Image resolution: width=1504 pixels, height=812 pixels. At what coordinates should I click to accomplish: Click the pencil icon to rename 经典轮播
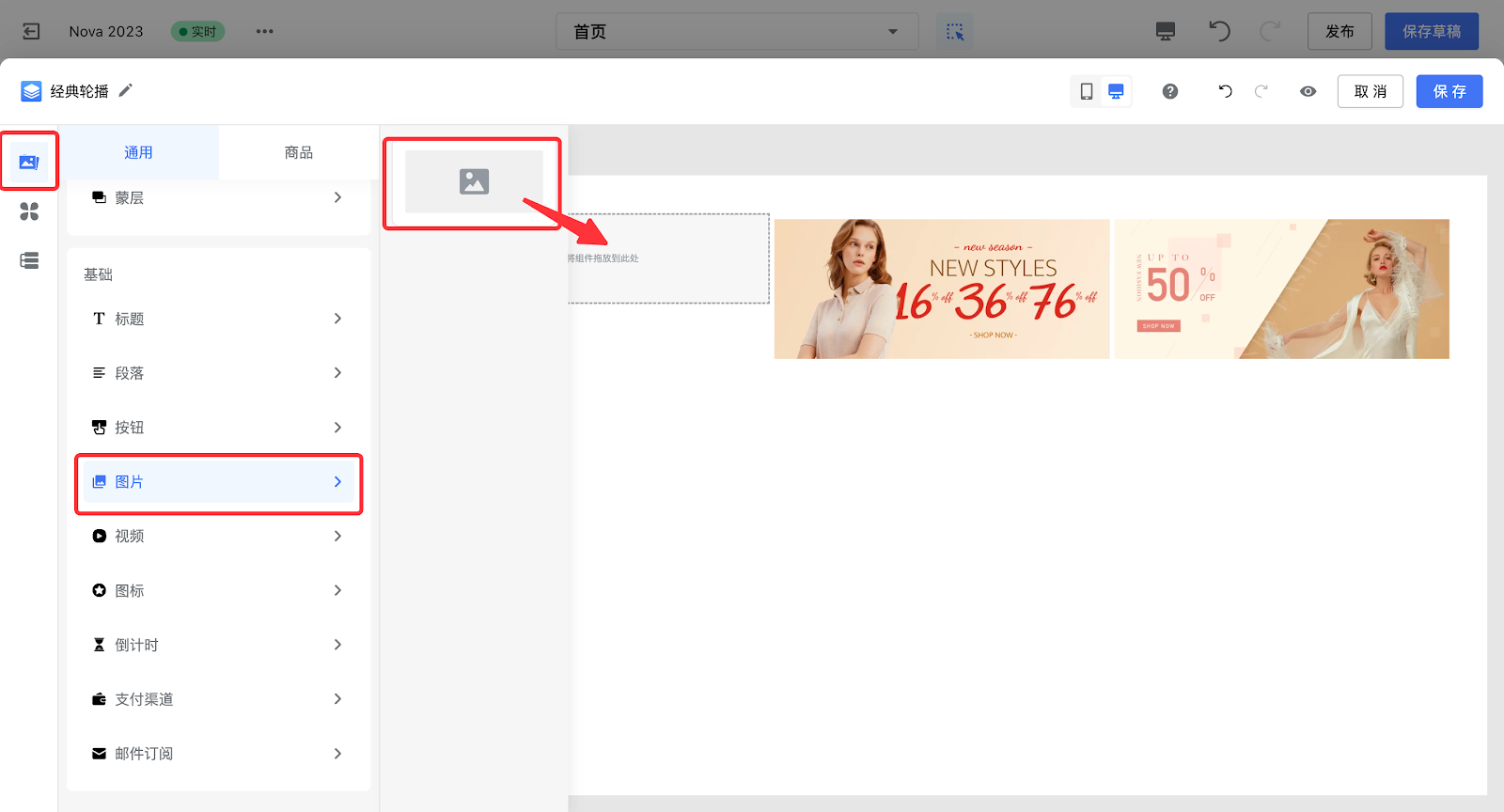[125, 90]
